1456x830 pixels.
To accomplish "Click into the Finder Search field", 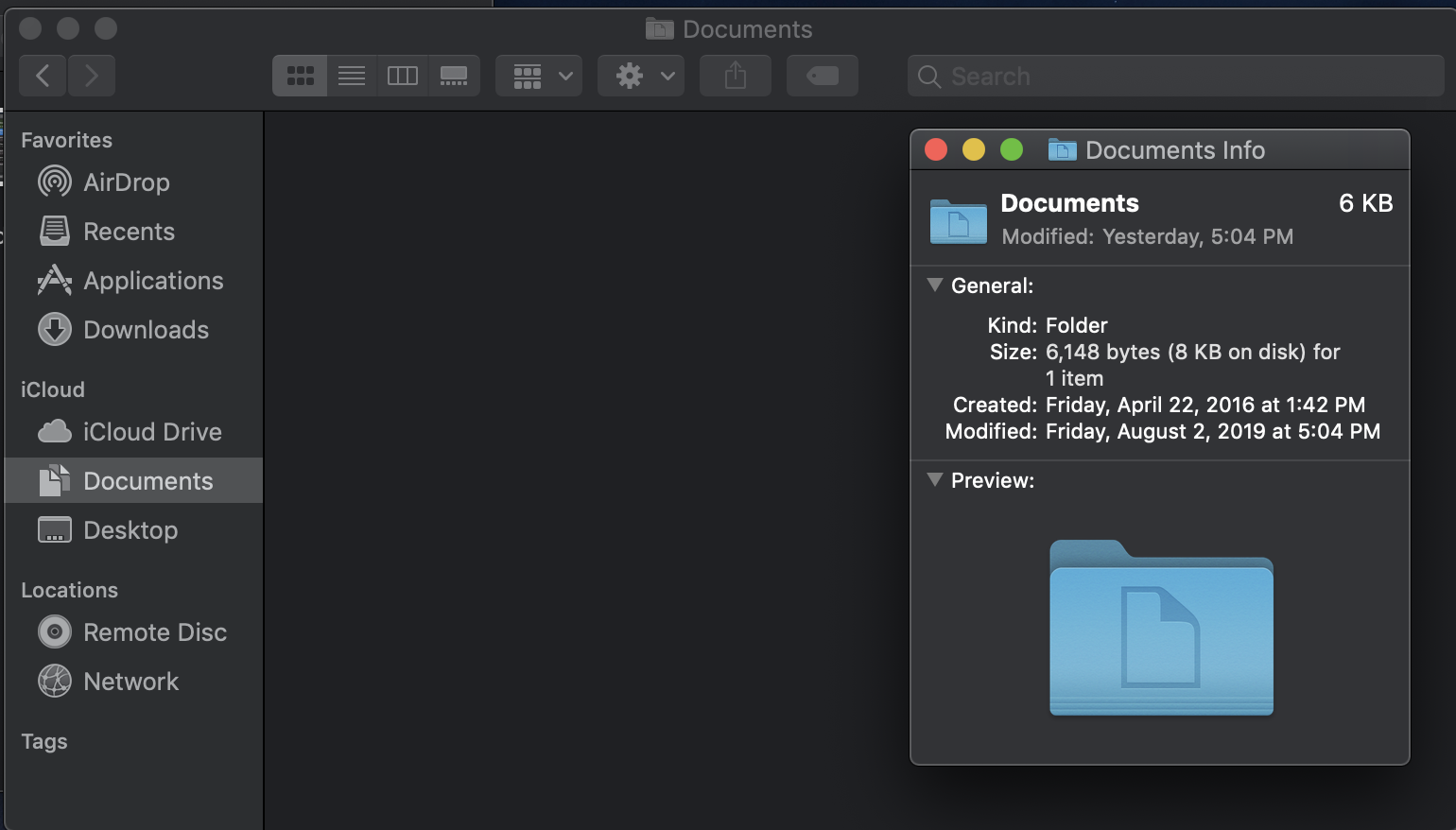I will pos(1176,76).
